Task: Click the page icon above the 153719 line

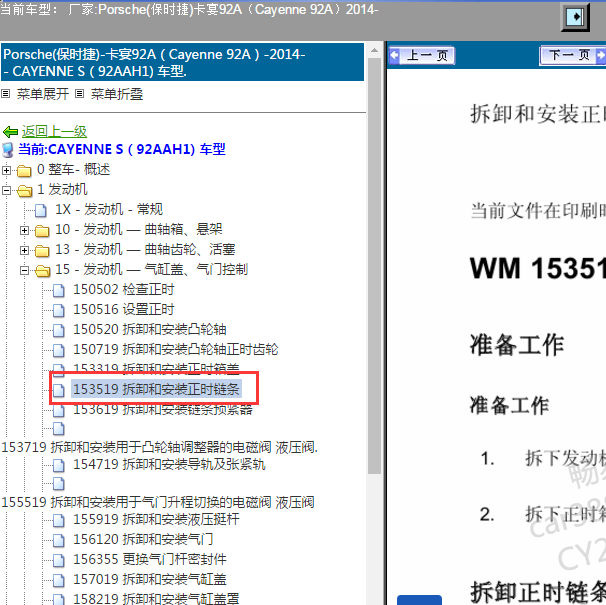Action: 59,429
